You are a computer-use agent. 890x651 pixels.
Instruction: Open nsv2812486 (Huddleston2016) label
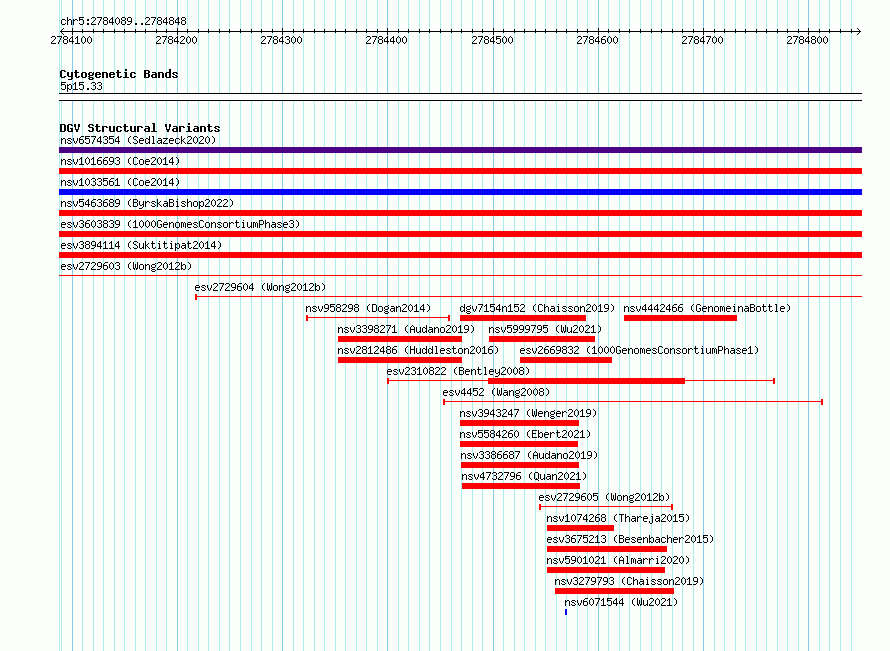click(418, 350)
